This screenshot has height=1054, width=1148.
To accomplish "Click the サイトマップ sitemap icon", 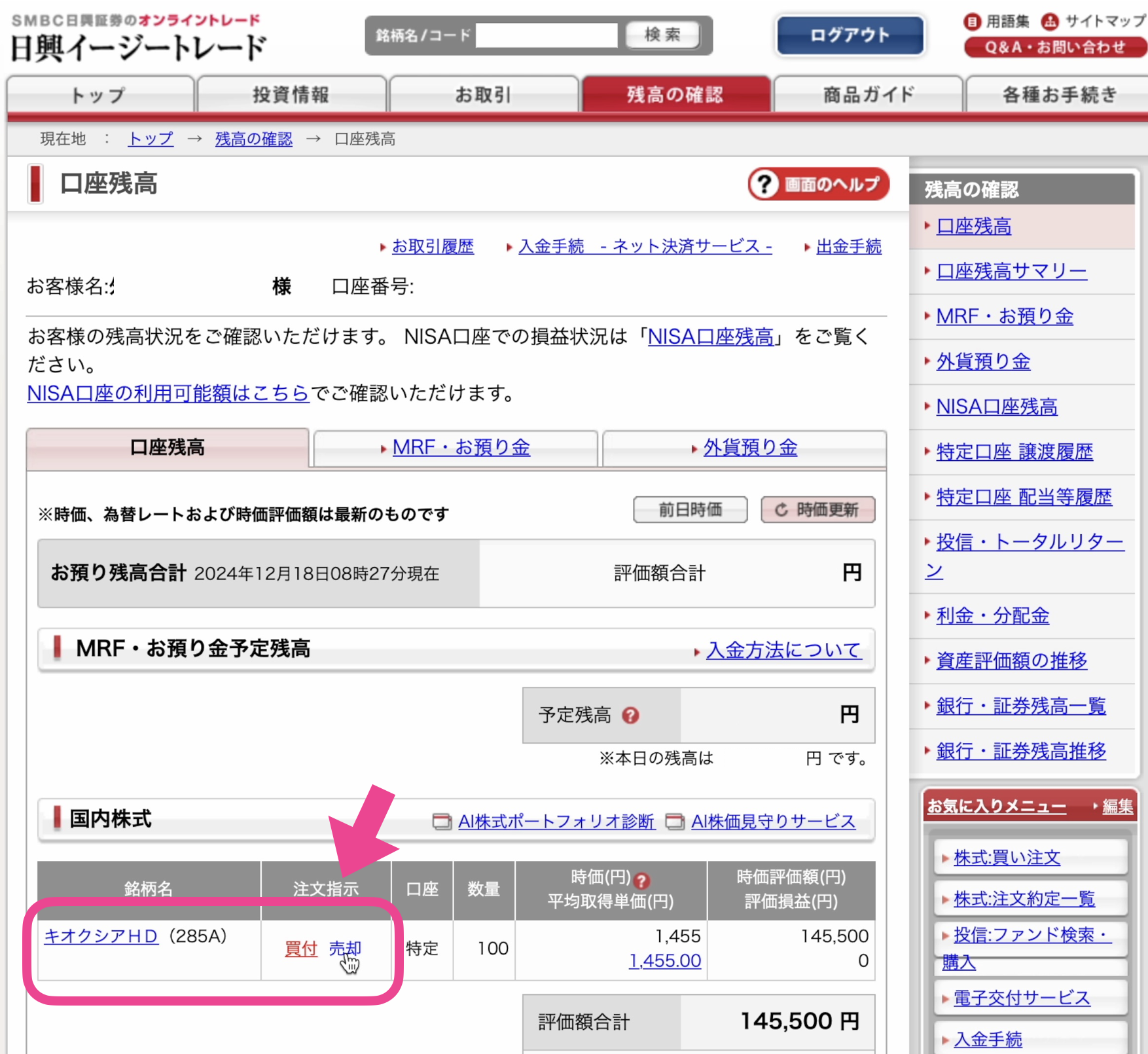I will pyautogui.click(x=1050, y=21).
